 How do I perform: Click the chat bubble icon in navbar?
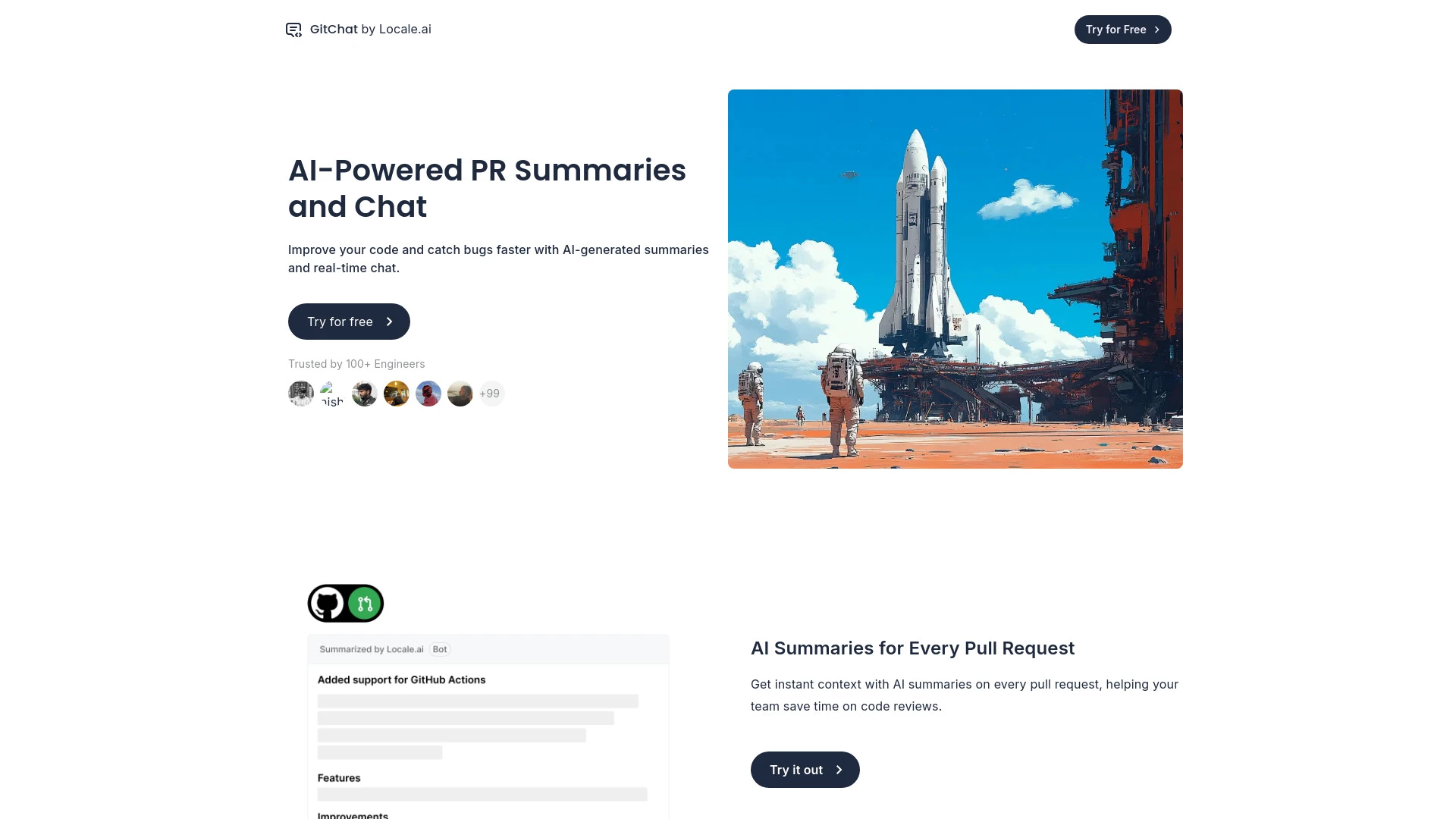(x=294, y=29)
